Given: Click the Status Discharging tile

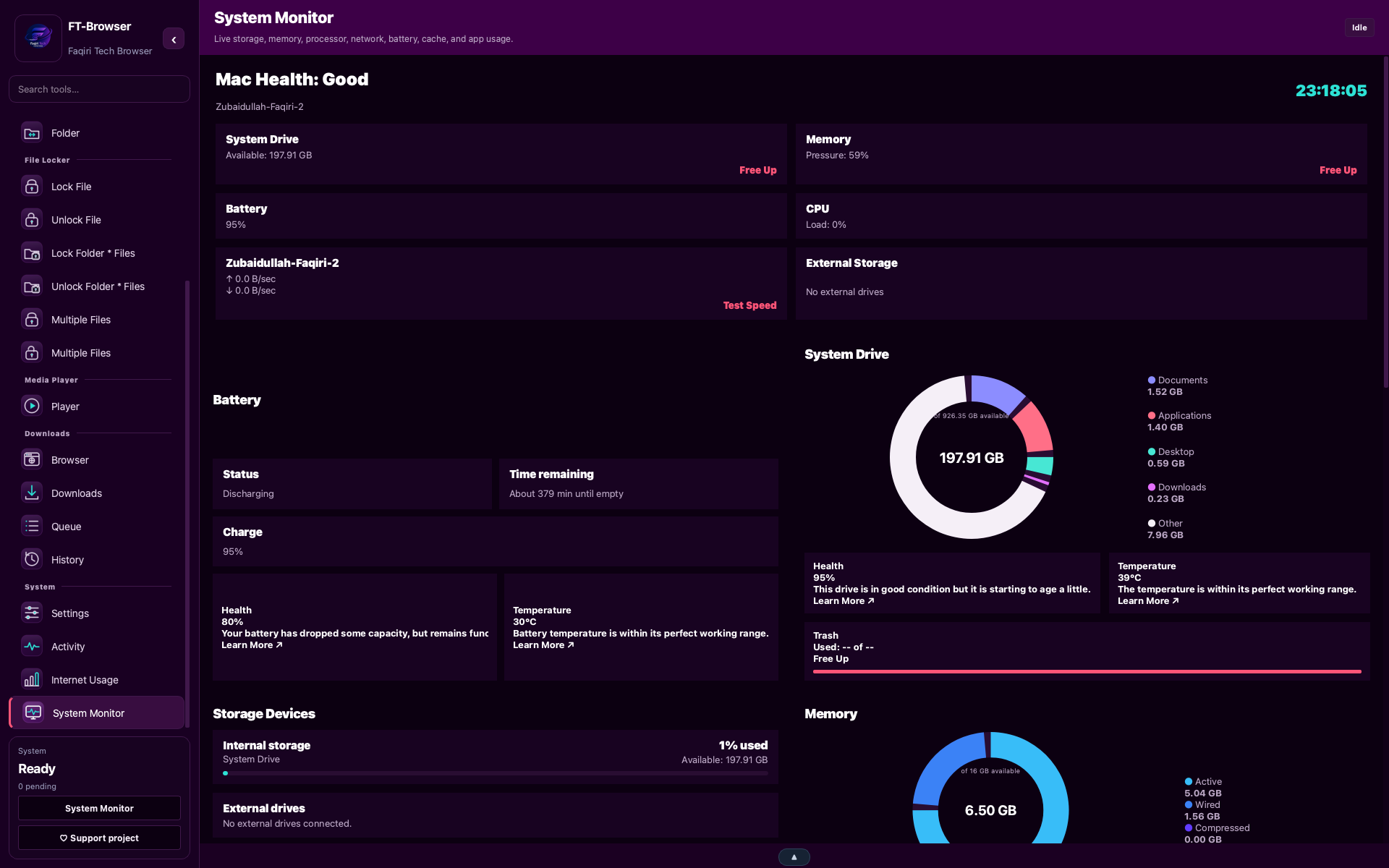Looking at the screenshot, I should tap(352, 484).
